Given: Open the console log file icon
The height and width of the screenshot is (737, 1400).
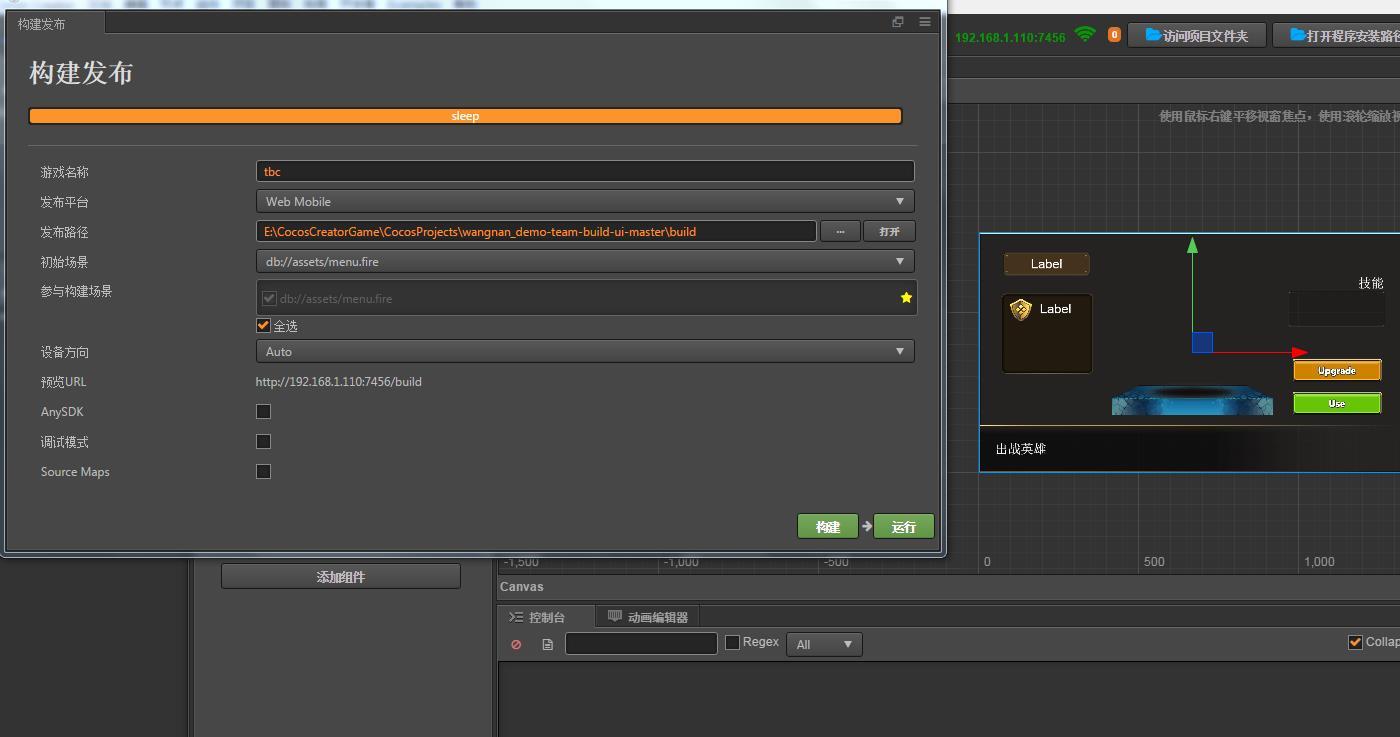Looking at the screenshot, I should pos(547,644).
